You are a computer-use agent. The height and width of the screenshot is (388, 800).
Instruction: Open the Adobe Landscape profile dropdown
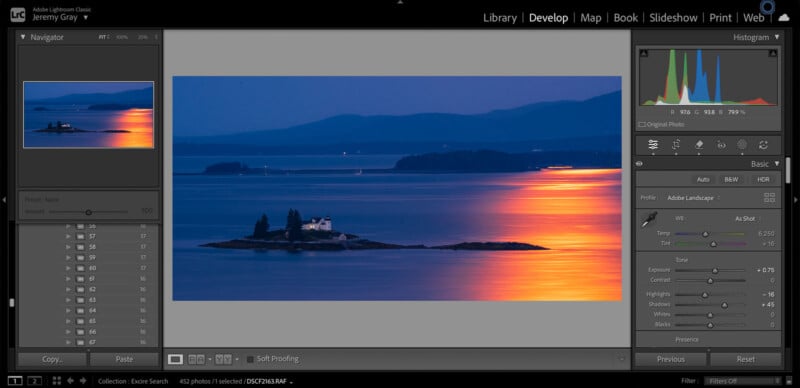693,198
